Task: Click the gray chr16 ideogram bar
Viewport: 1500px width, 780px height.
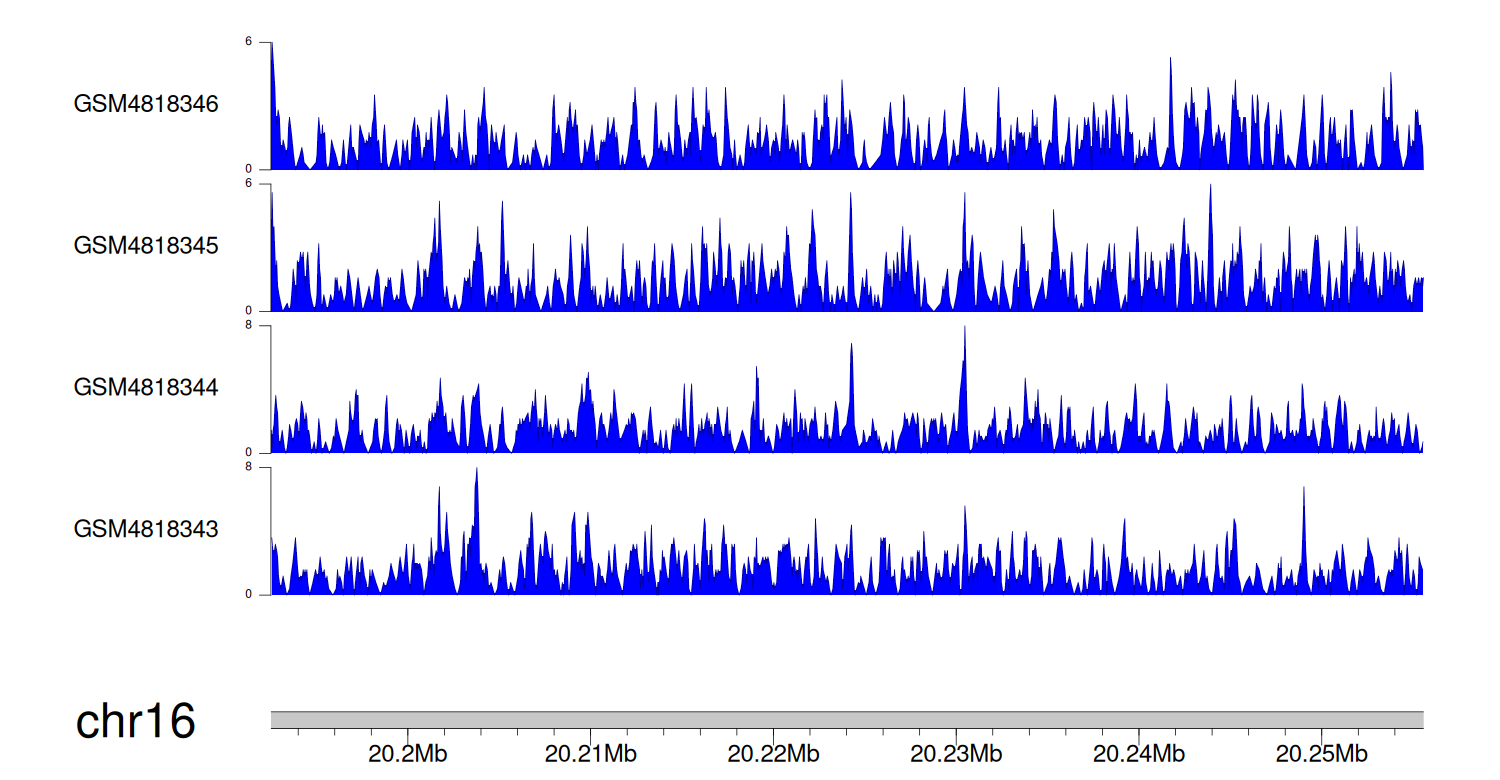Action: 846,720
